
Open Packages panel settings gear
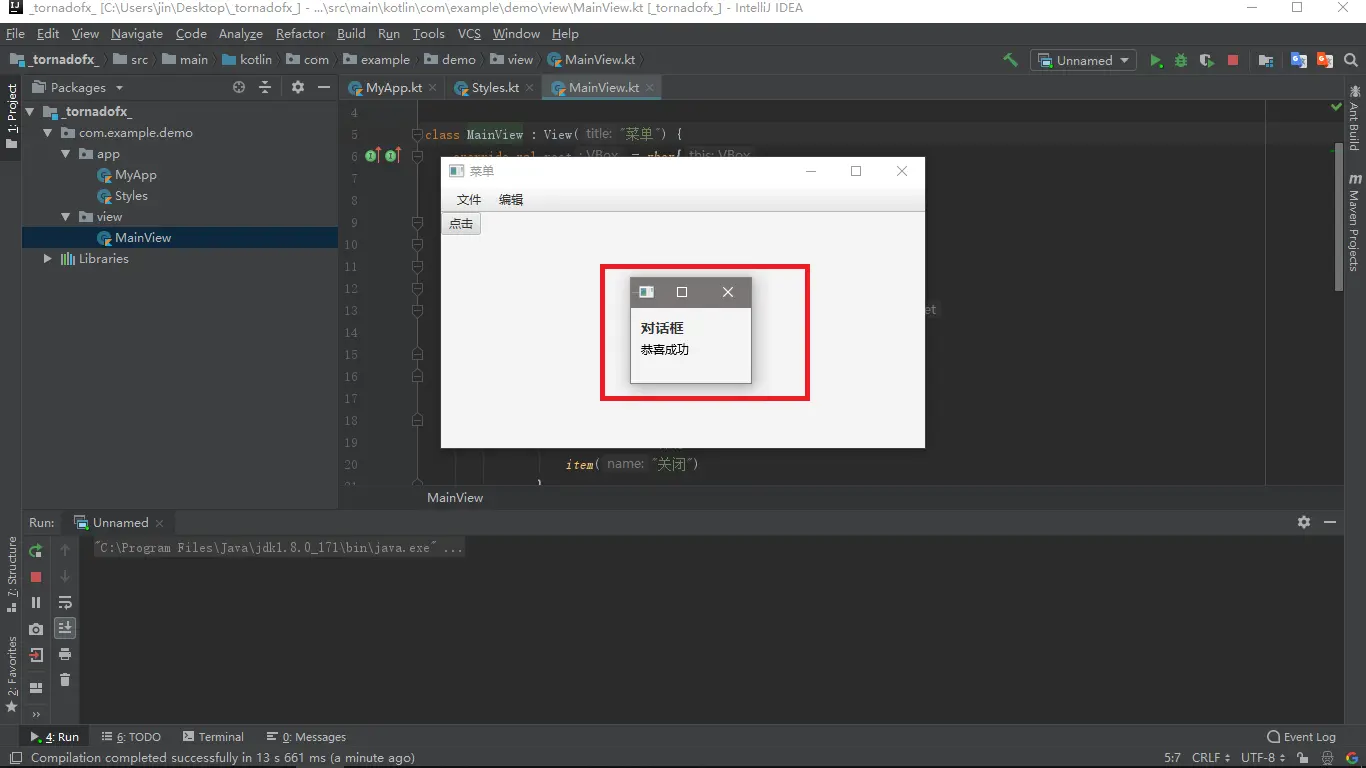(298, 87)
